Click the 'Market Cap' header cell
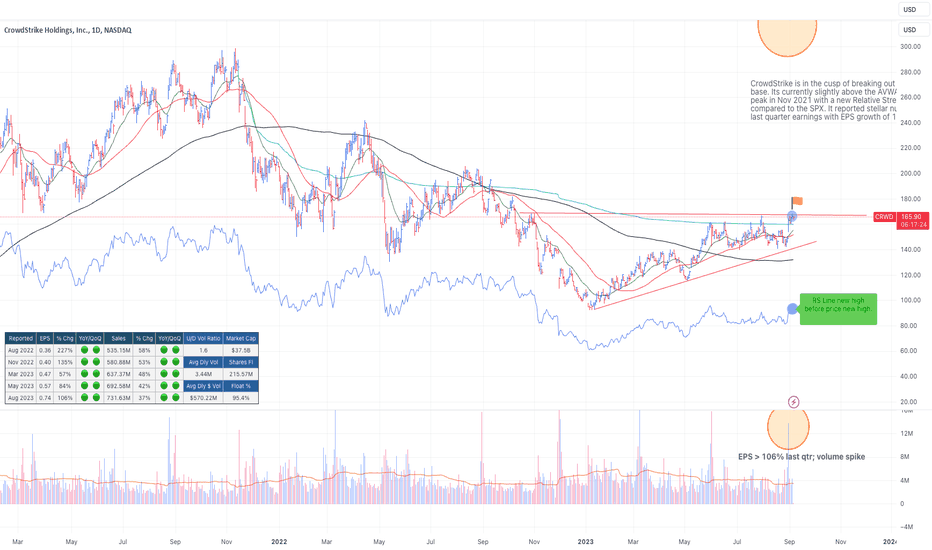The width and height of the screenshot is (932, 550). pyautogui.click(x=241, y=338)
